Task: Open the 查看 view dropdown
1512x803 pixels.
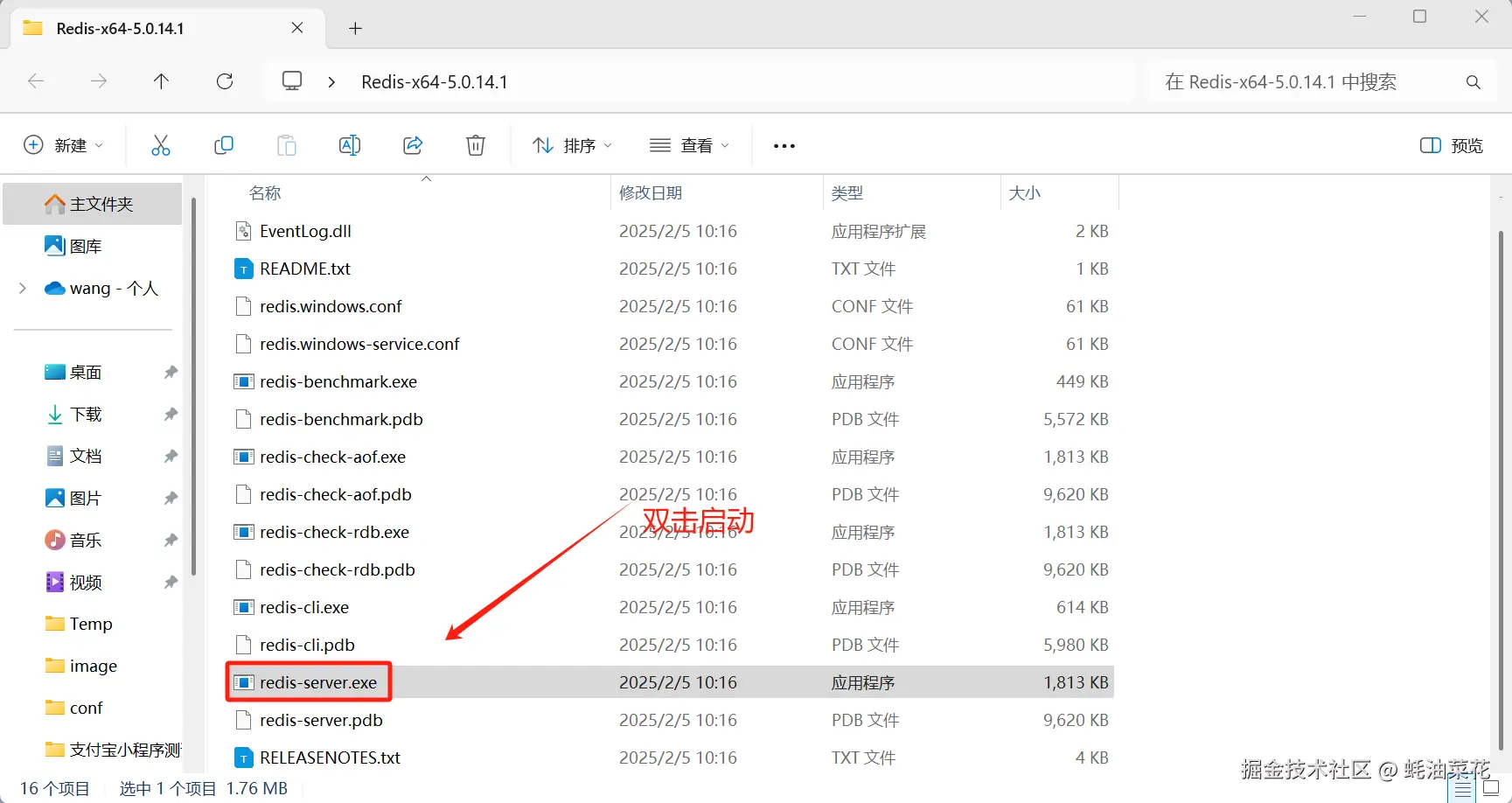Action: click(689, 145)
